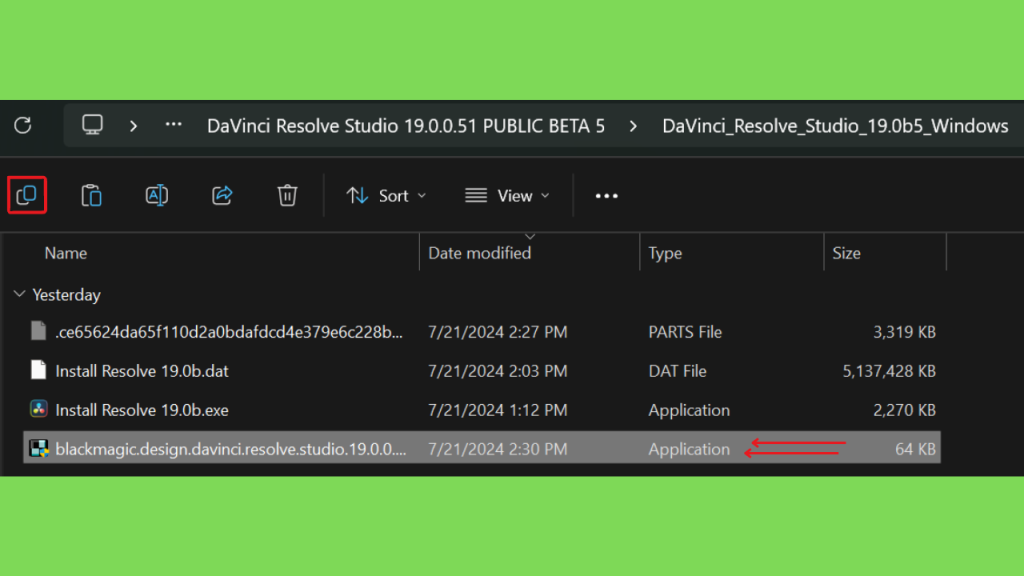Click the PARTS file's blank document icon

(39, 331)
